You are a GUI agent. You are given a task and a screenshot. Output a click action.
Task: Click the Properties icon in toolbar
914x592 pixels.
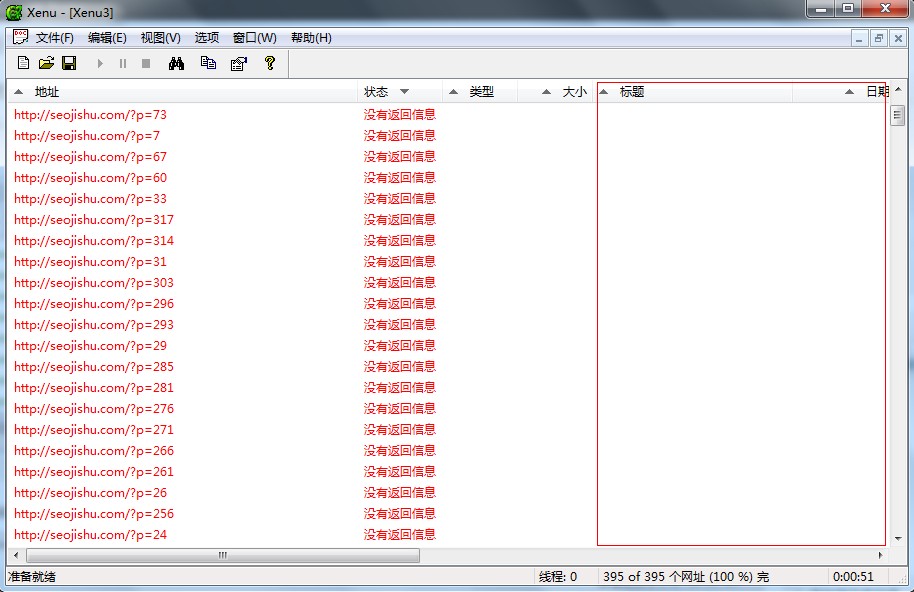238,63
